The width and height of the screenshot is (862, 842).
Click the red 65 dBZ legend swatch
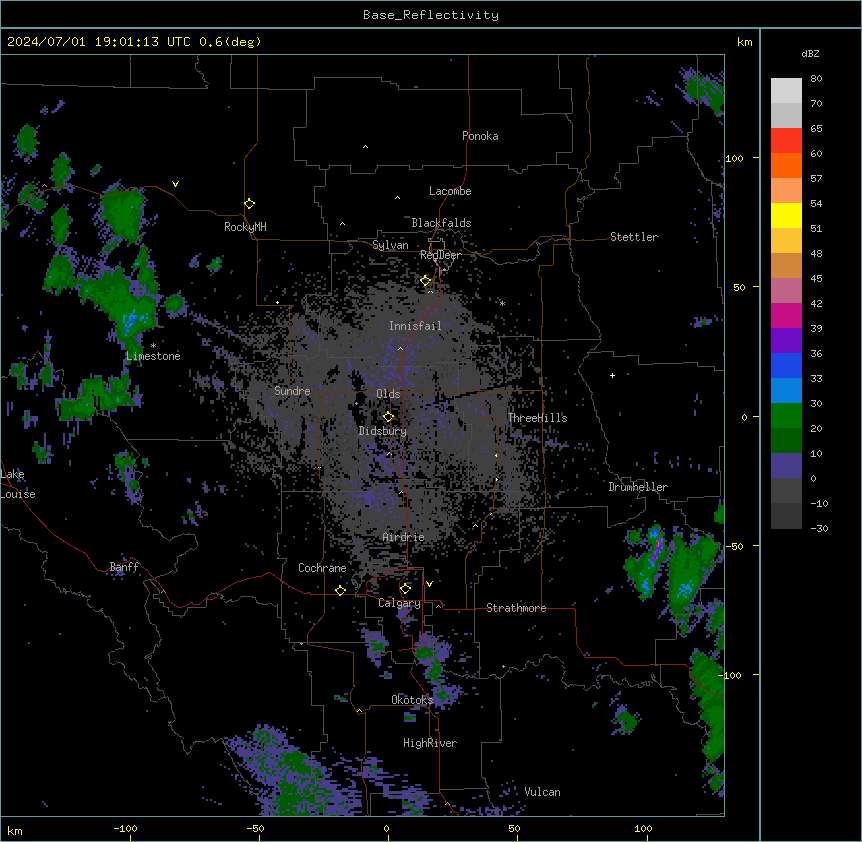coord(786,141)
